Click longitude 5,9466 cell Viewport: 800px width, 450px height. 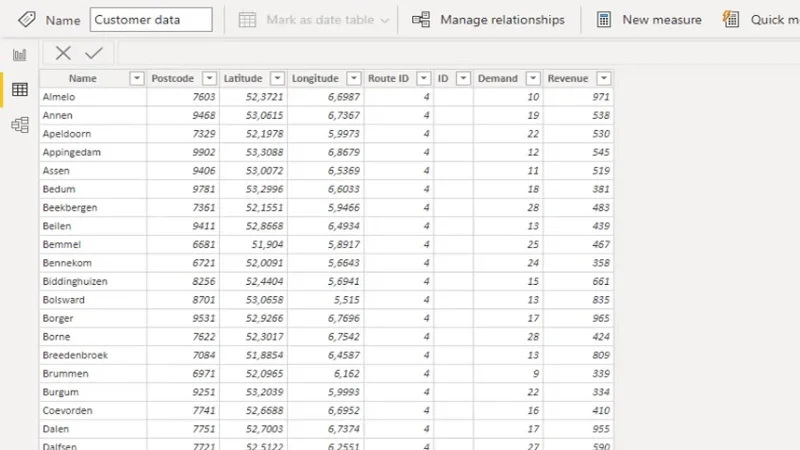[x=326, y=208]
